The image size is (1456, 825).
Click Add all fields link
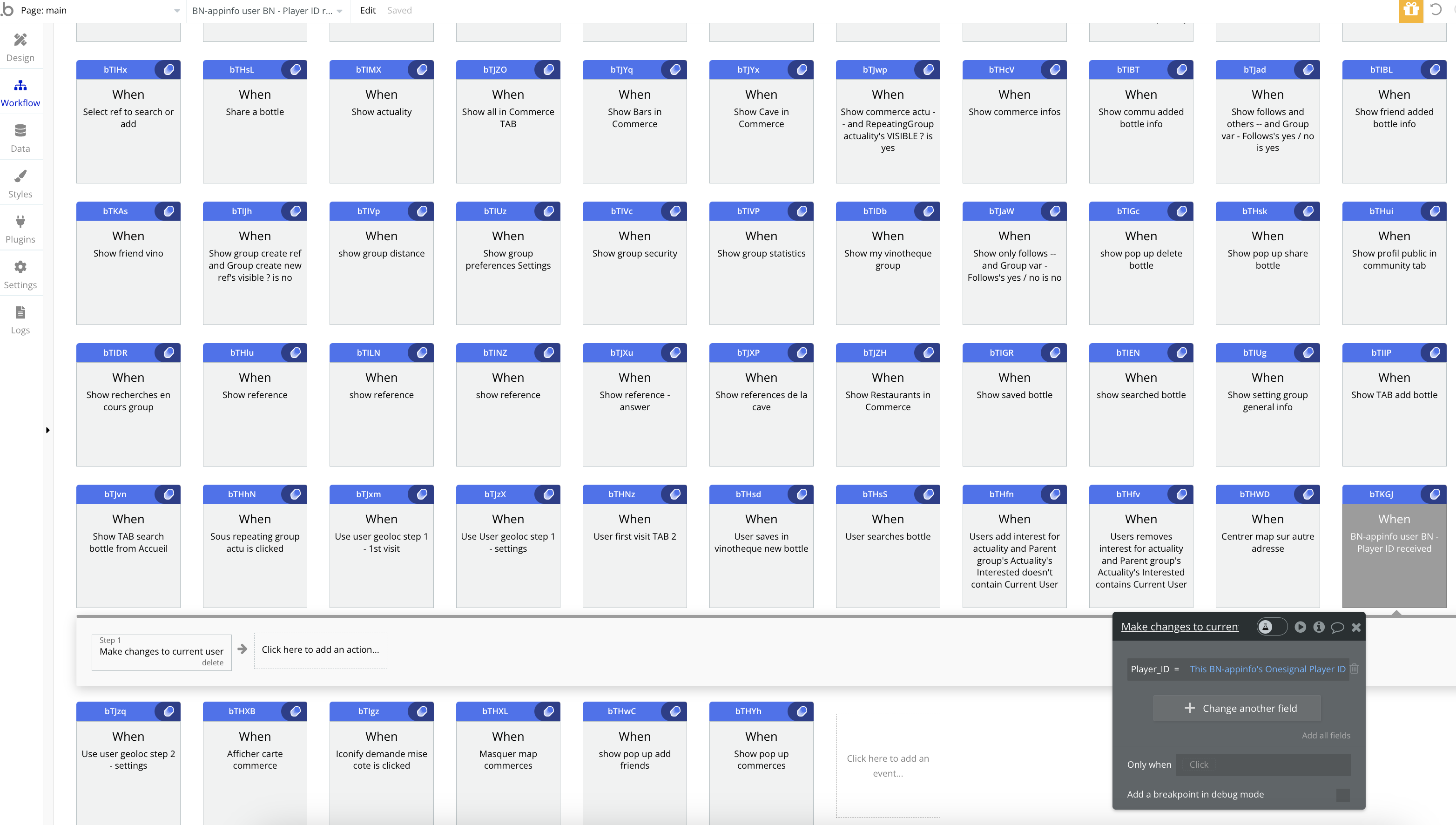click(x=1326, y=736)
